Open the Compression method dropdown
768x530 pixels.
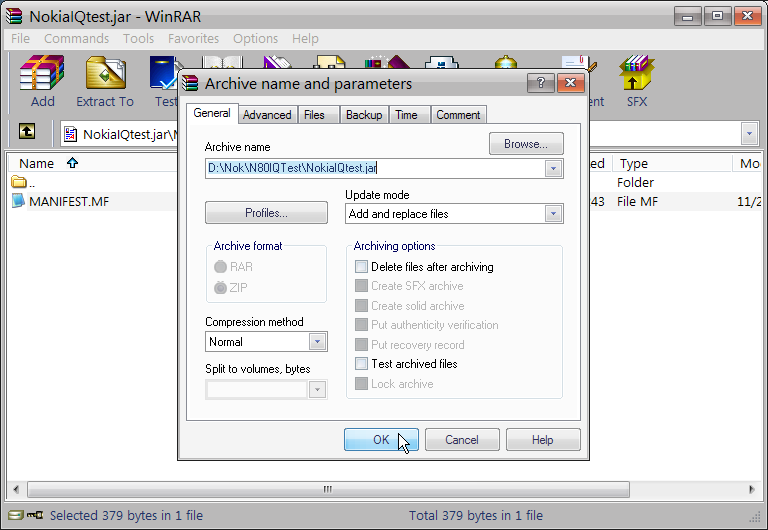click(317, 341)
